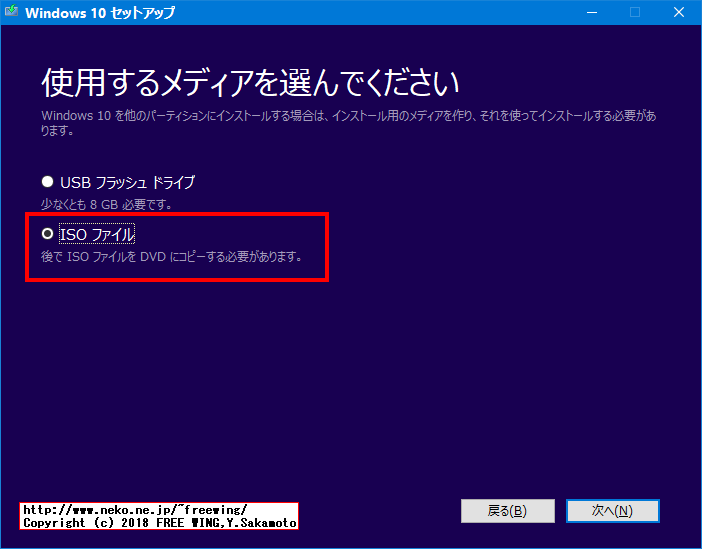Close the Windows 10 セットアップ window

tap(679, 13)
